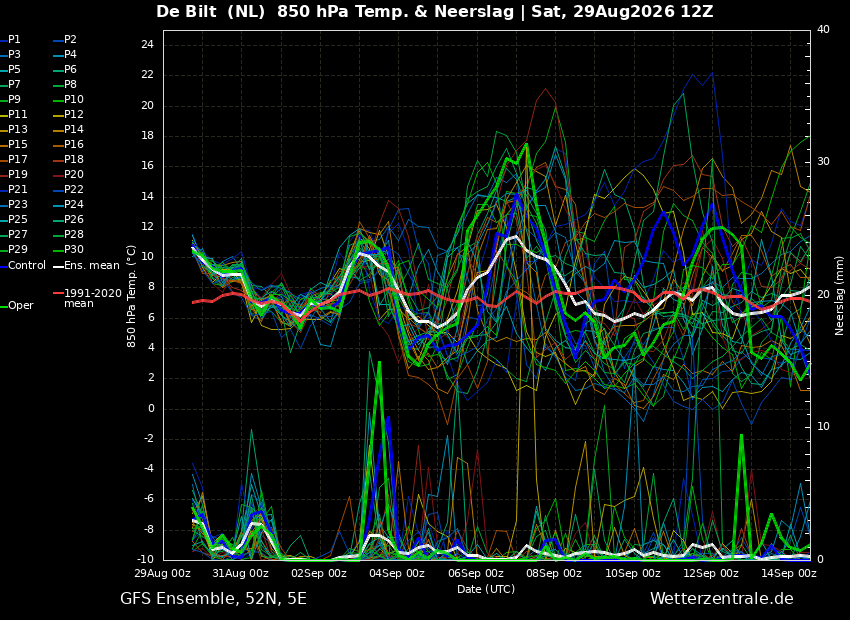
Task: Click the 29Aug 00z date tick label
Action: tap(162, 573)
